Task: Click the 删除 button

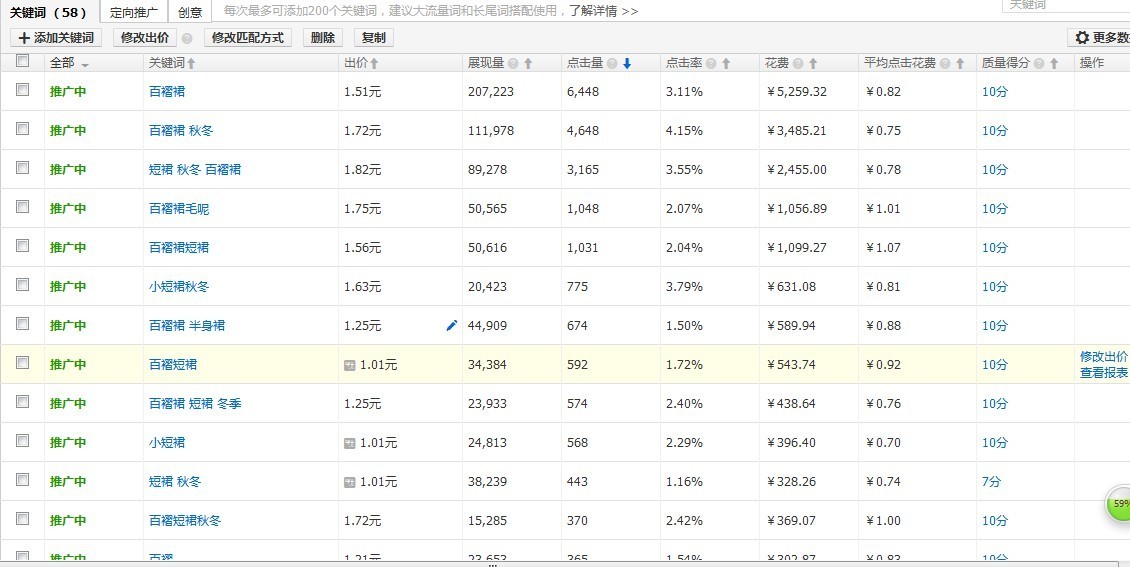Action: pos(323,38)
